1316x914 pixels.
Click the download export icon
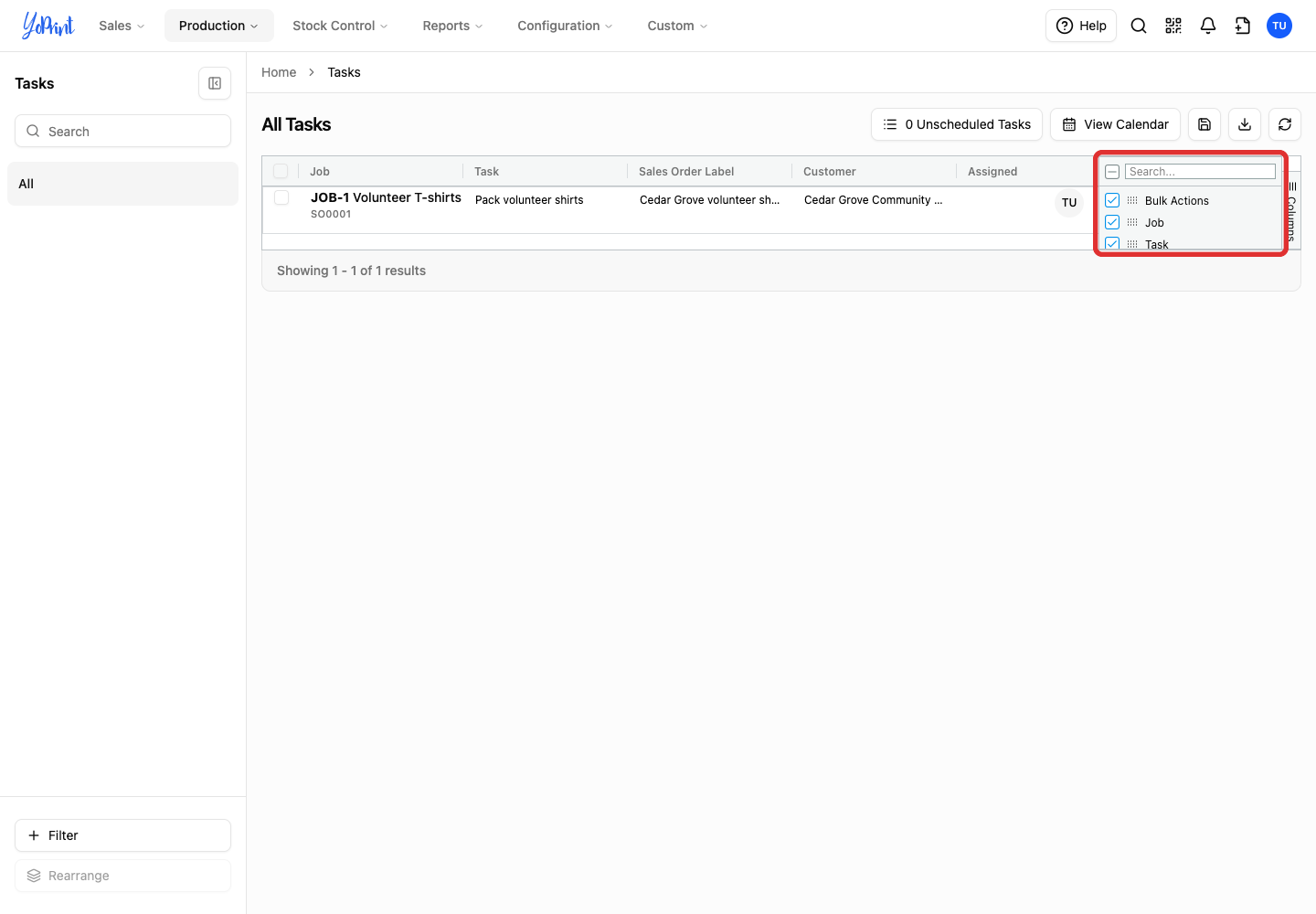(1245, 124)
